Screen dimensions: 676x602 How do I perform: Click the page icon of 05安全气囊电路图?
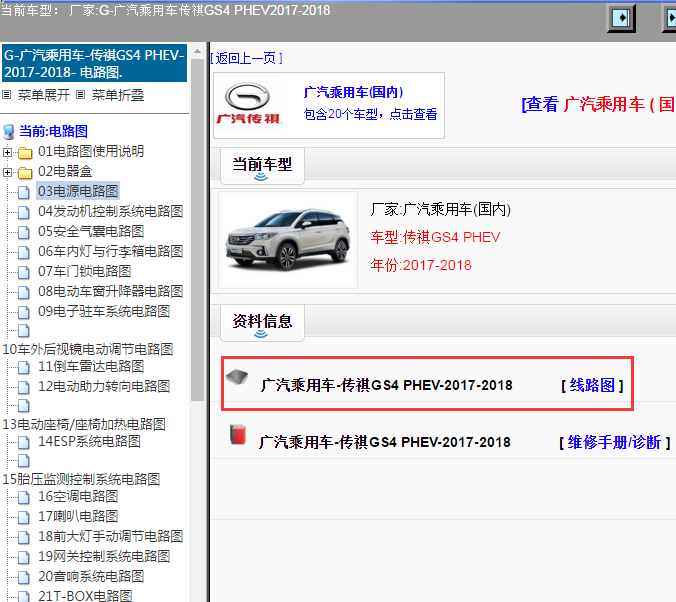[x=24, y=232]
